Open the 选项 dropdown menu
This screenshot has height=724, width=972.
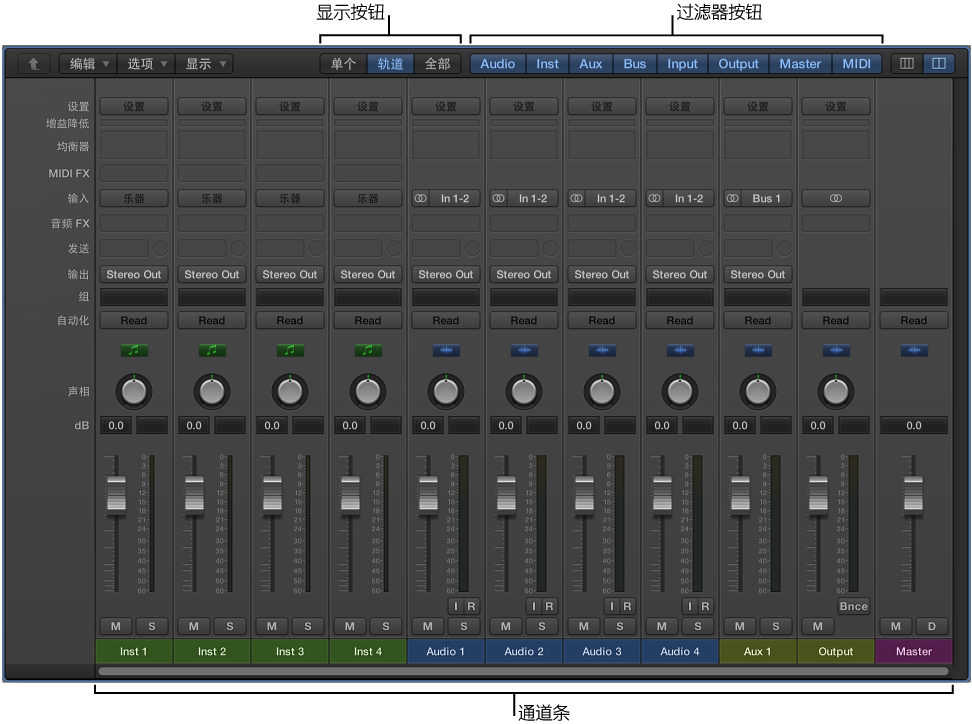pos(147,64)
